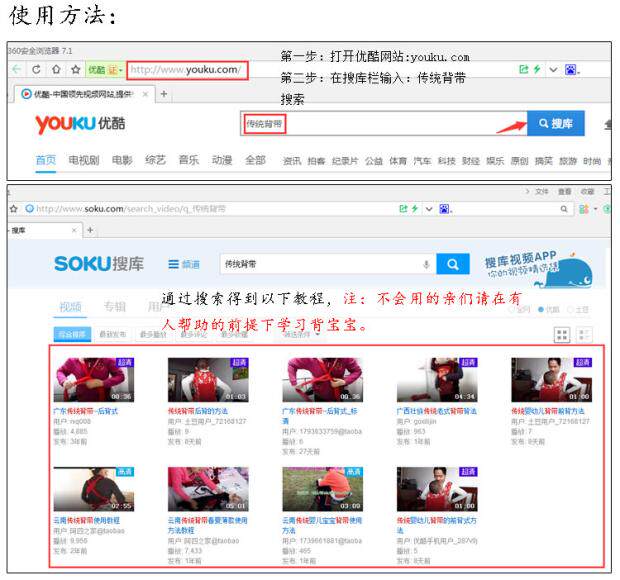Viewport: 620px width, 580px height.
Task: Click the microphone icon in the Soku search box
Action: coord(426,264)
